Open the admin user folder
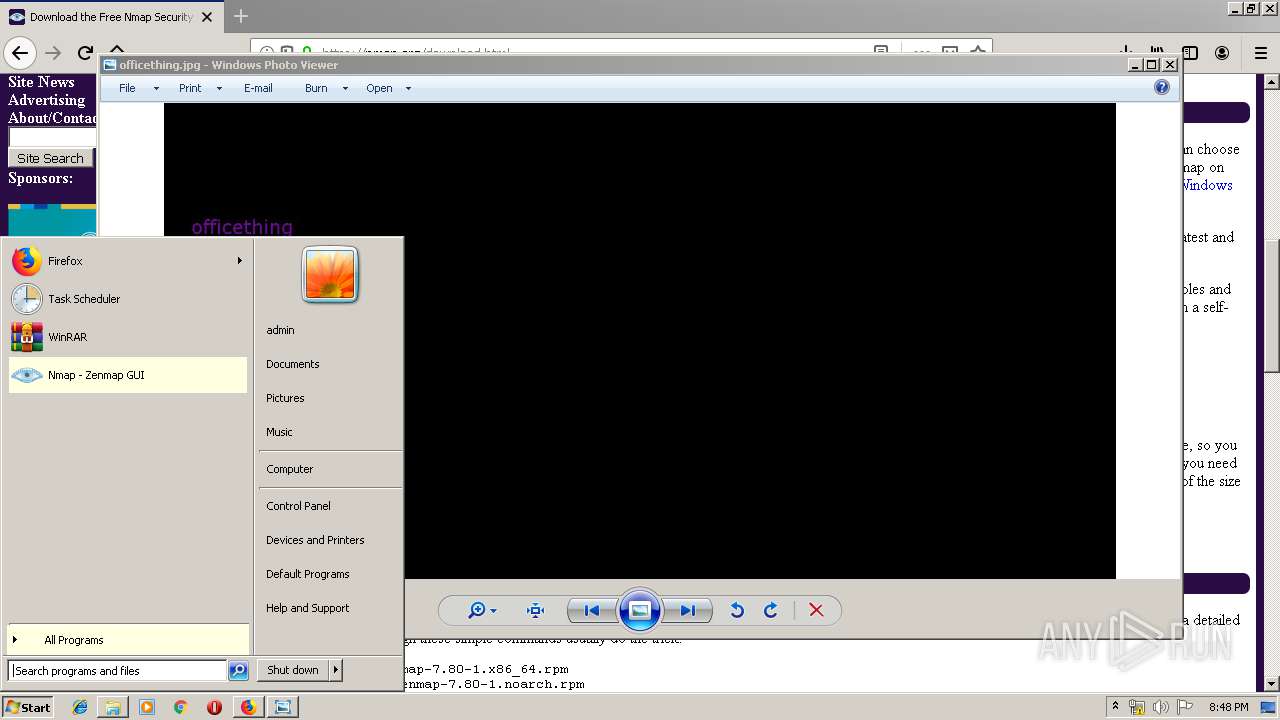This screenshot has height=720, width=1280. 280,330
